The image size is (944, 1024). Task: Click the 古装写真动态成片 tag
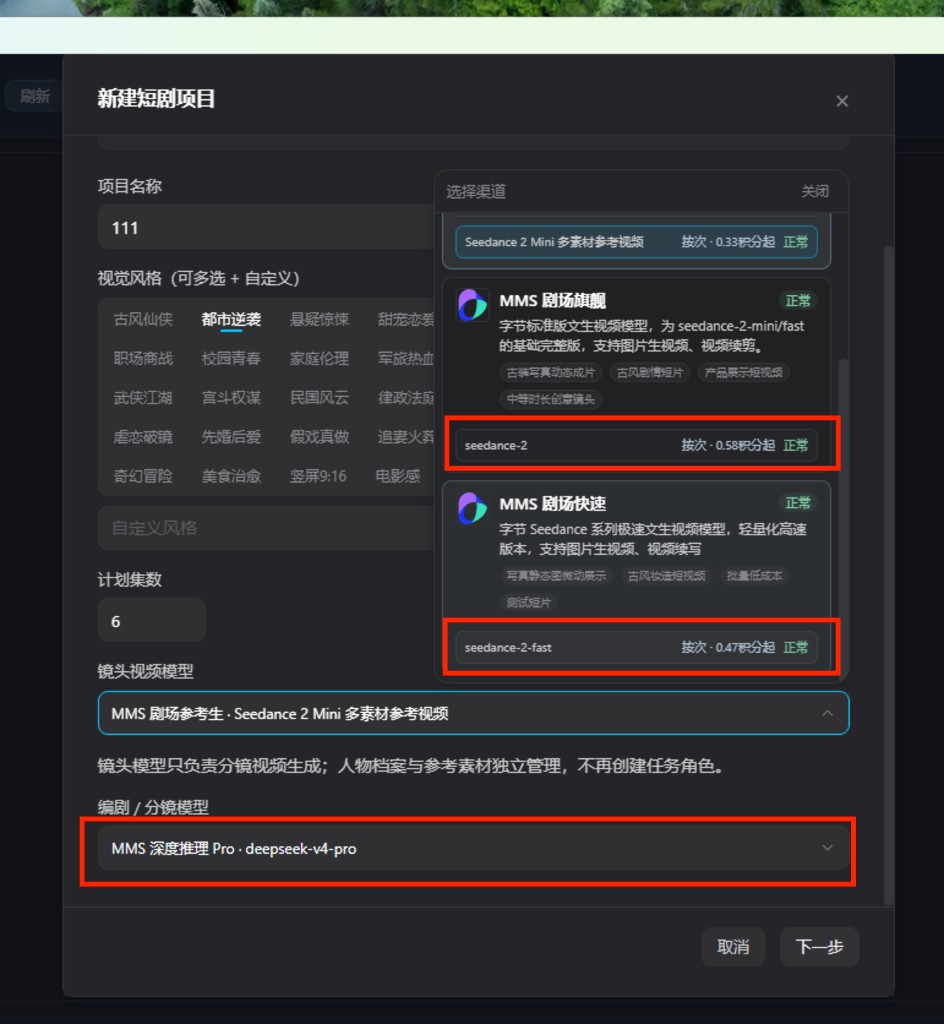pyautogui.click(x=550, y=372)
